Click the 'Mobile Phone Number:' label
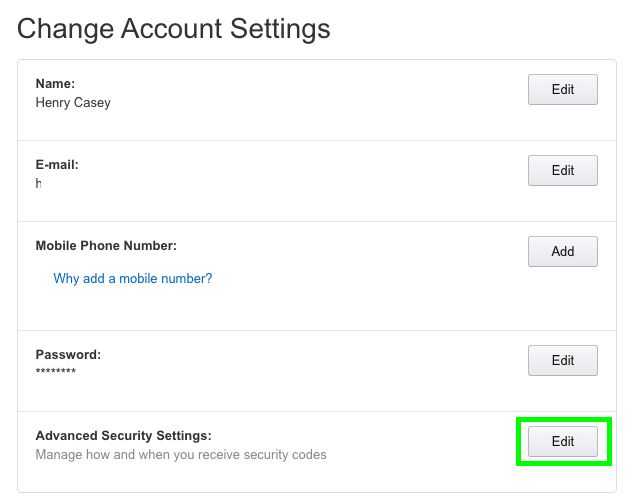 [106, 246]
